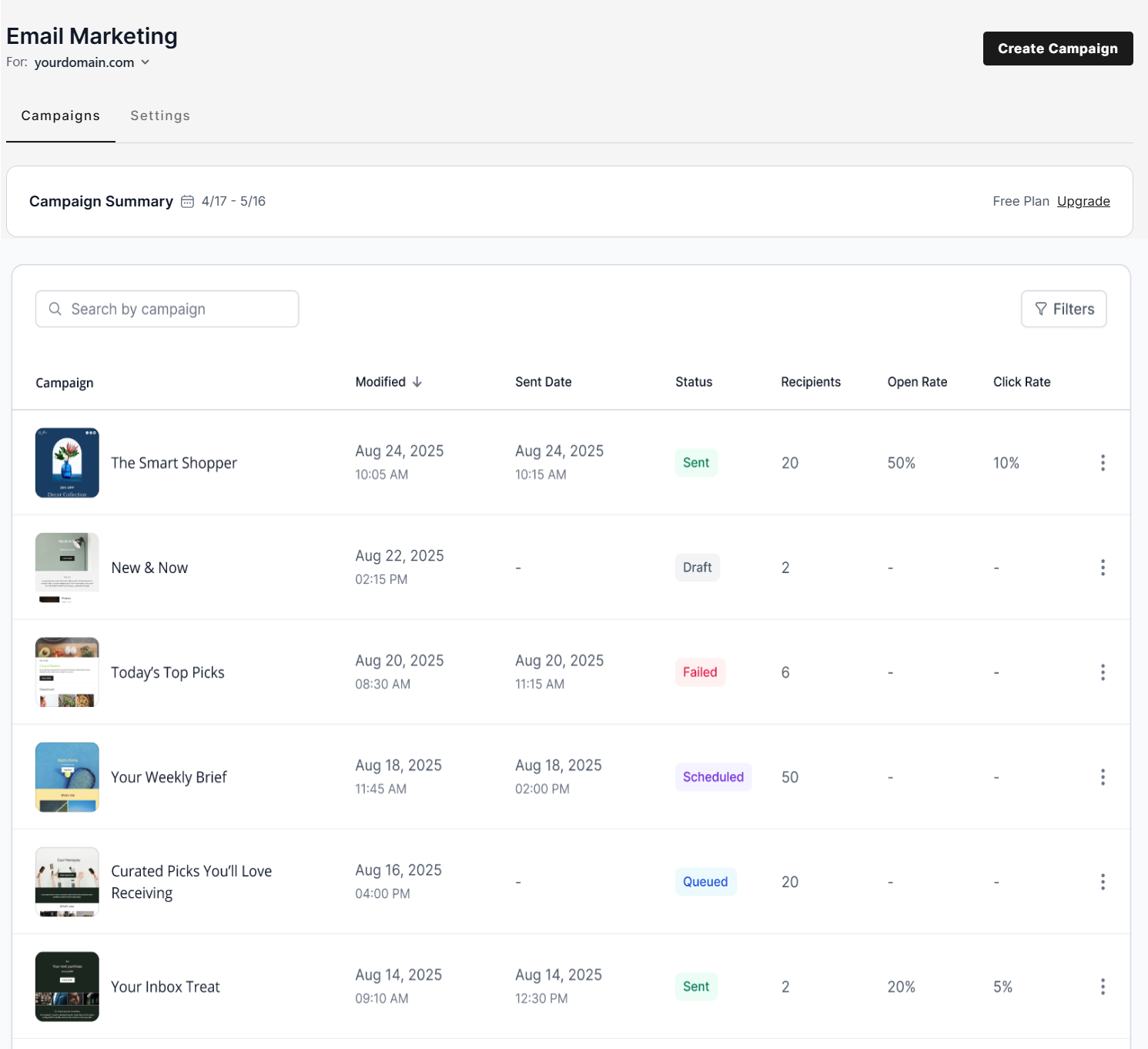Open the Your Weekly Brief thumbnail
The image size is (1148, 1049).
(x=67, y=777)
